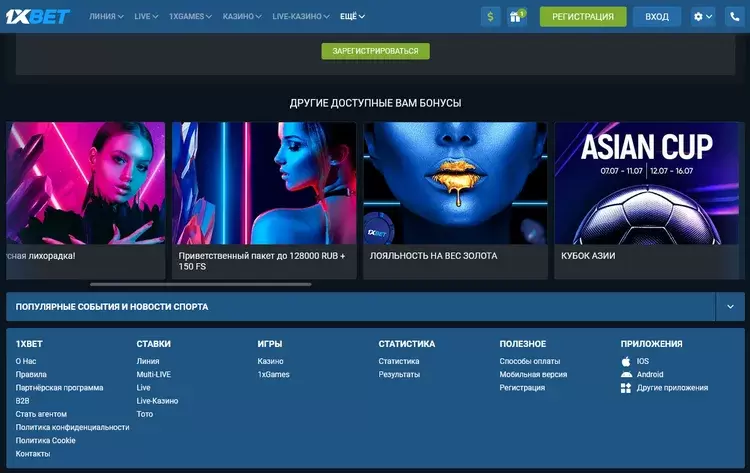Click the 1XBET logo
Viewport: 750px width, 473px height.
click(x=37, y=16)
